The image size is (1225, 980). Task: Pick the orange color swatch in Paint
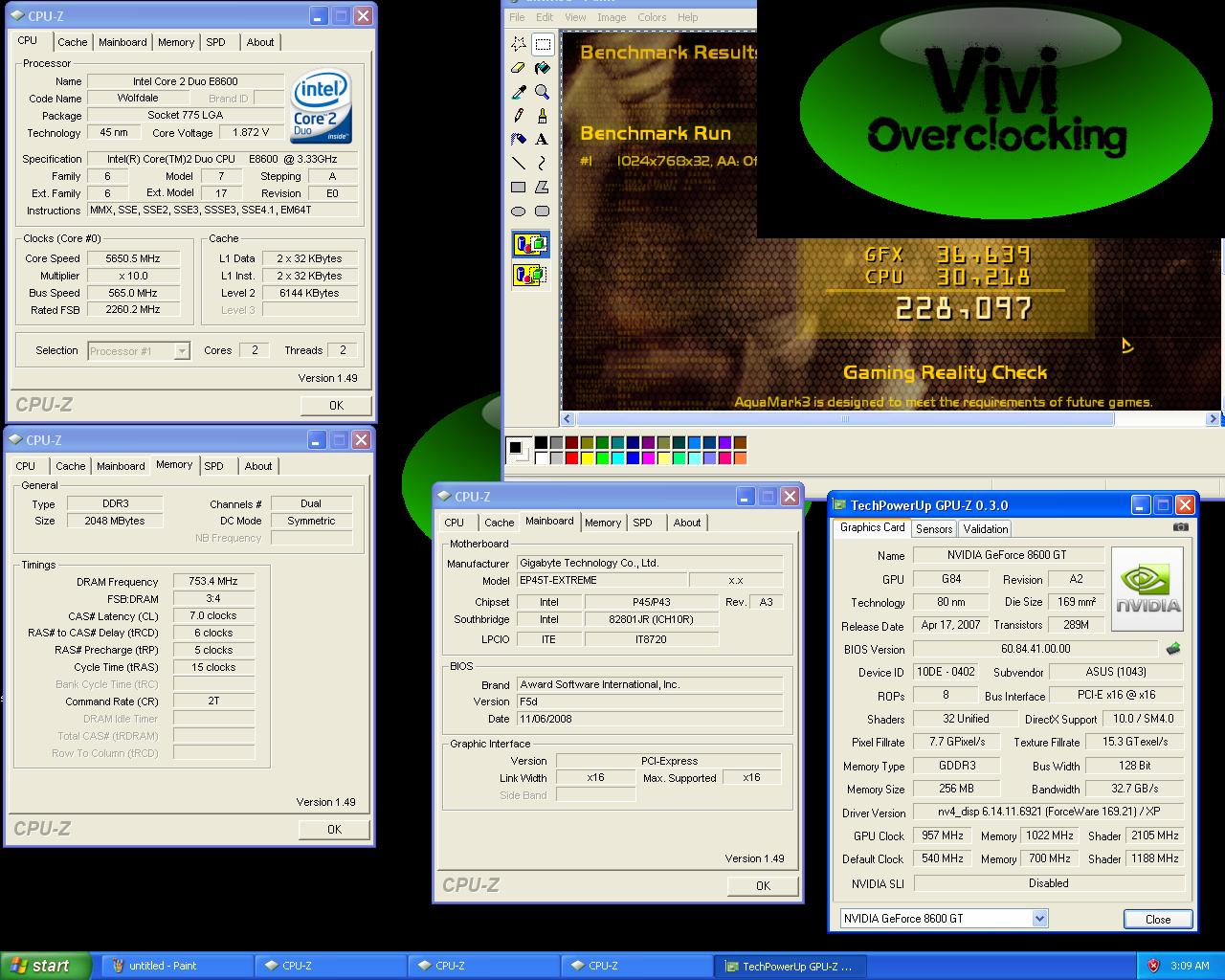pyautogui.click(x=740, y=458)
